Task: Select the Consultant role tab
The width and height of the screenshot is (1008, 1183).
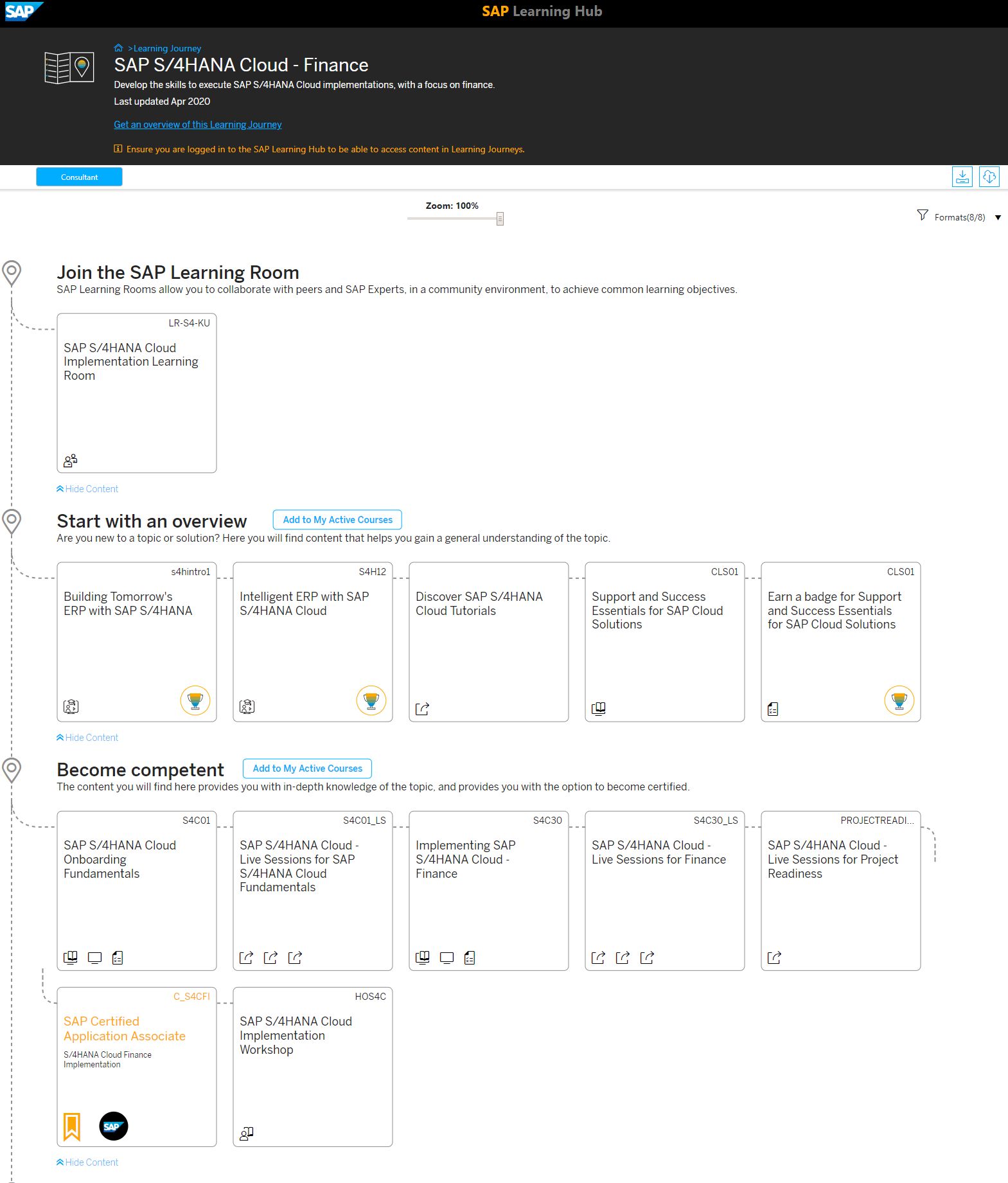Action: click(x=79, y=177)
